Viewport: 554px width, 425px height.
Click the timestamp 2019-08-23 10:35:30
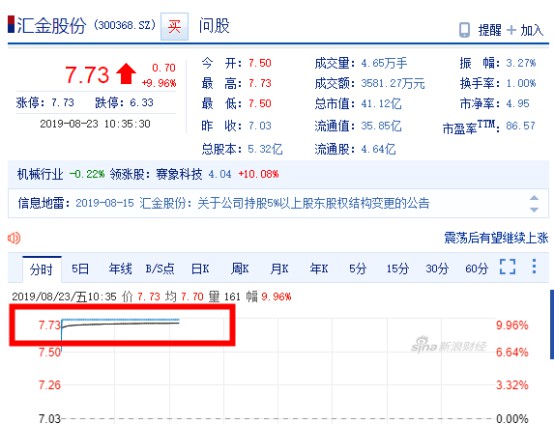95,124
